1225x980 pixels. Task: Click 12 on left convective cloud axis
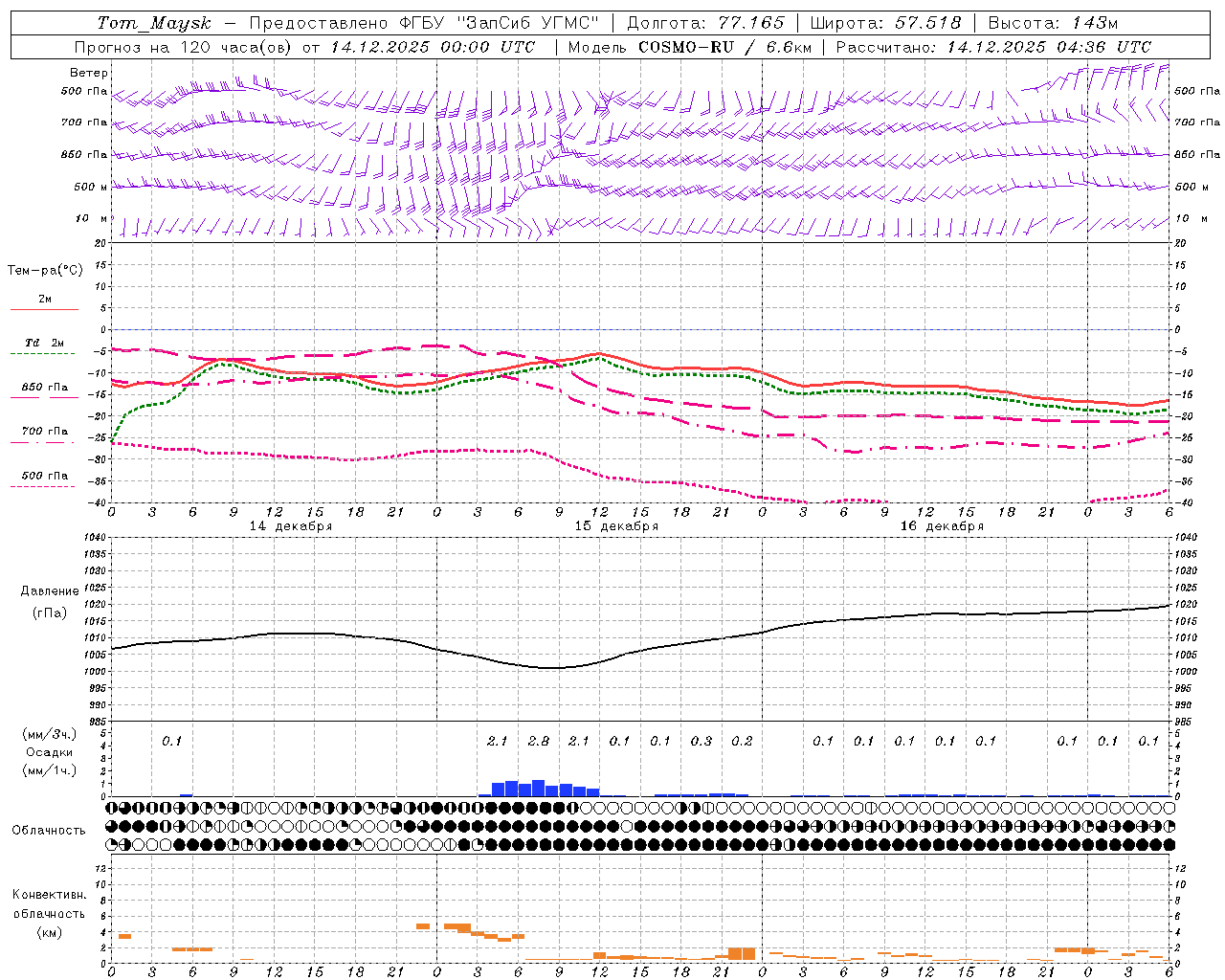100,869
